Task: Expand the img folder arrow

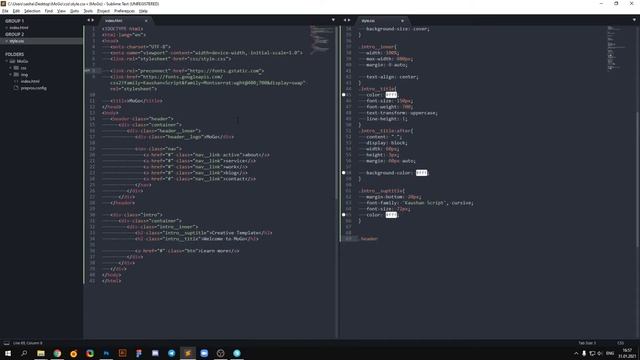Action: click(x=11, y=75)
